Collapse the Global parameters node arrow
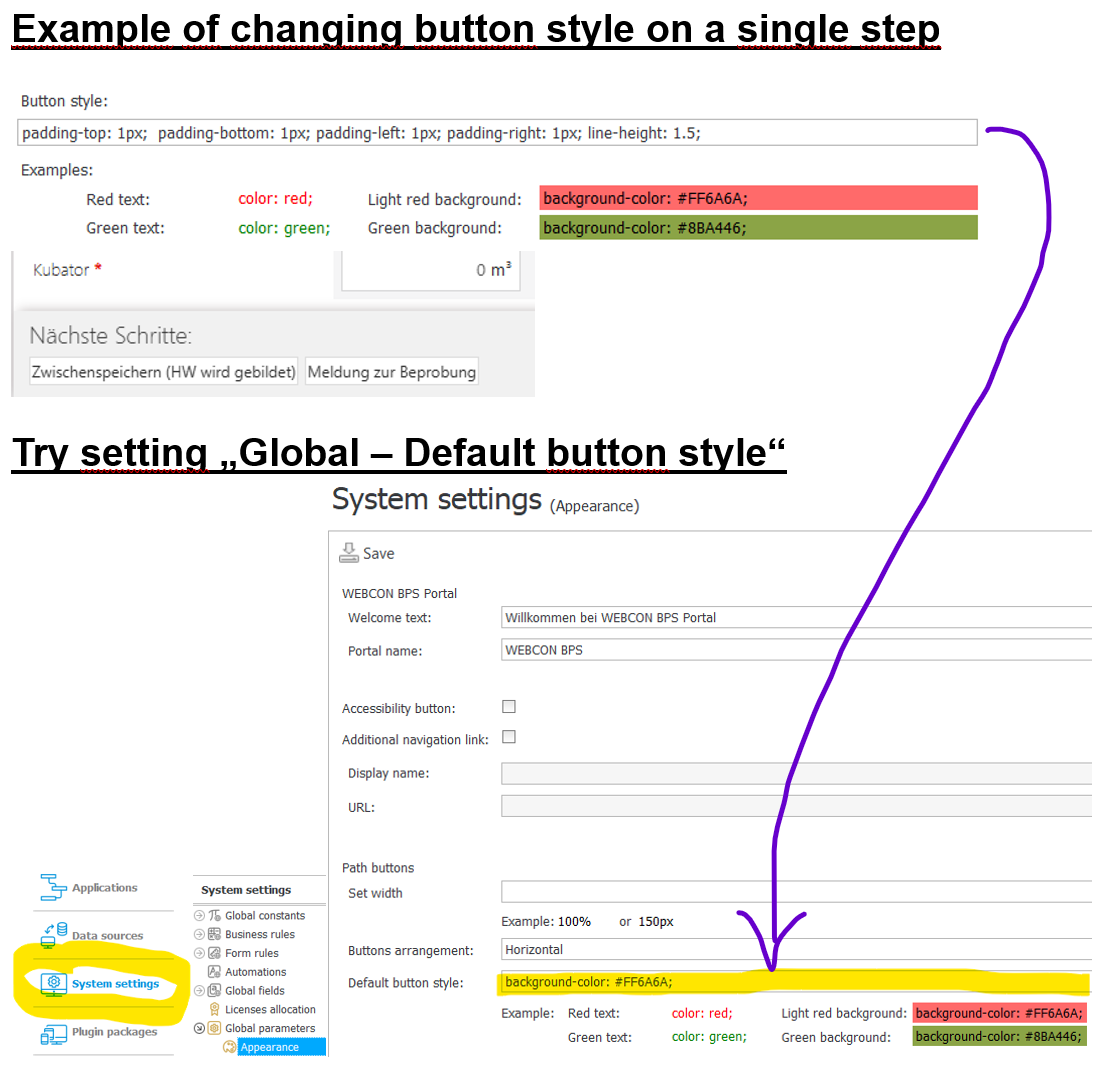Image resolution: width=1102 pixels, height=1070 pixels. (200, 1028)
